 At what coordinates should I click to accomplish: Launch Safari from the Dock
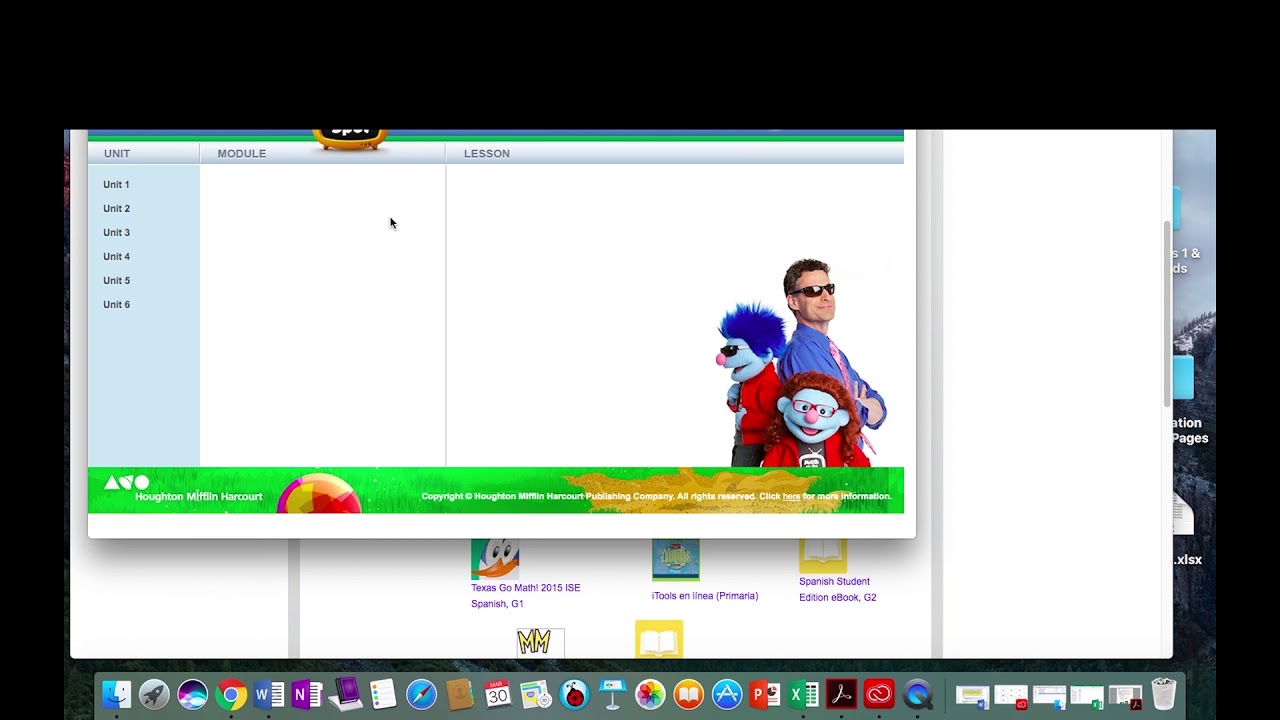[x=421, y=694]
